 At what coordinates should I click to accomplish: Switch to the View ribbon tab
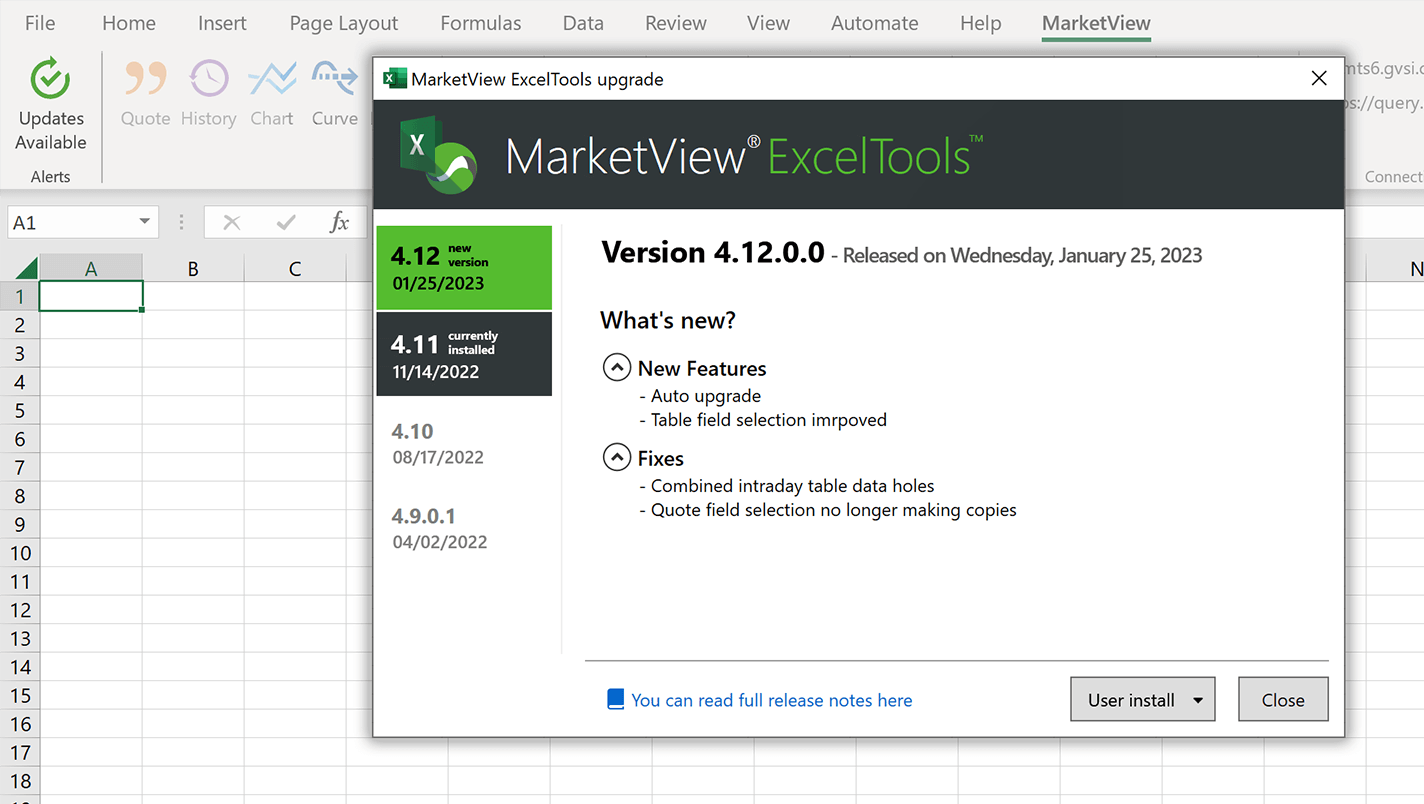click(768, 23)
